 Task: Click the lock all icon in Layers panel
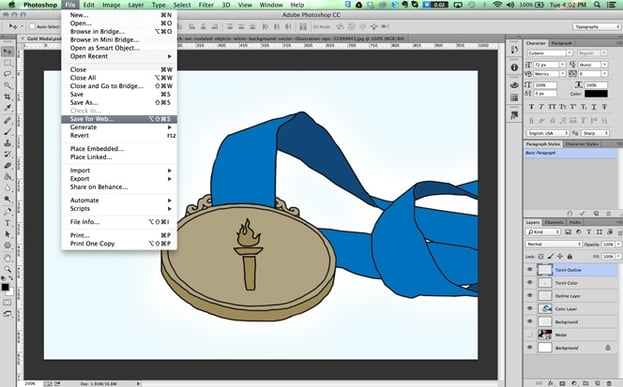(569, 257)
